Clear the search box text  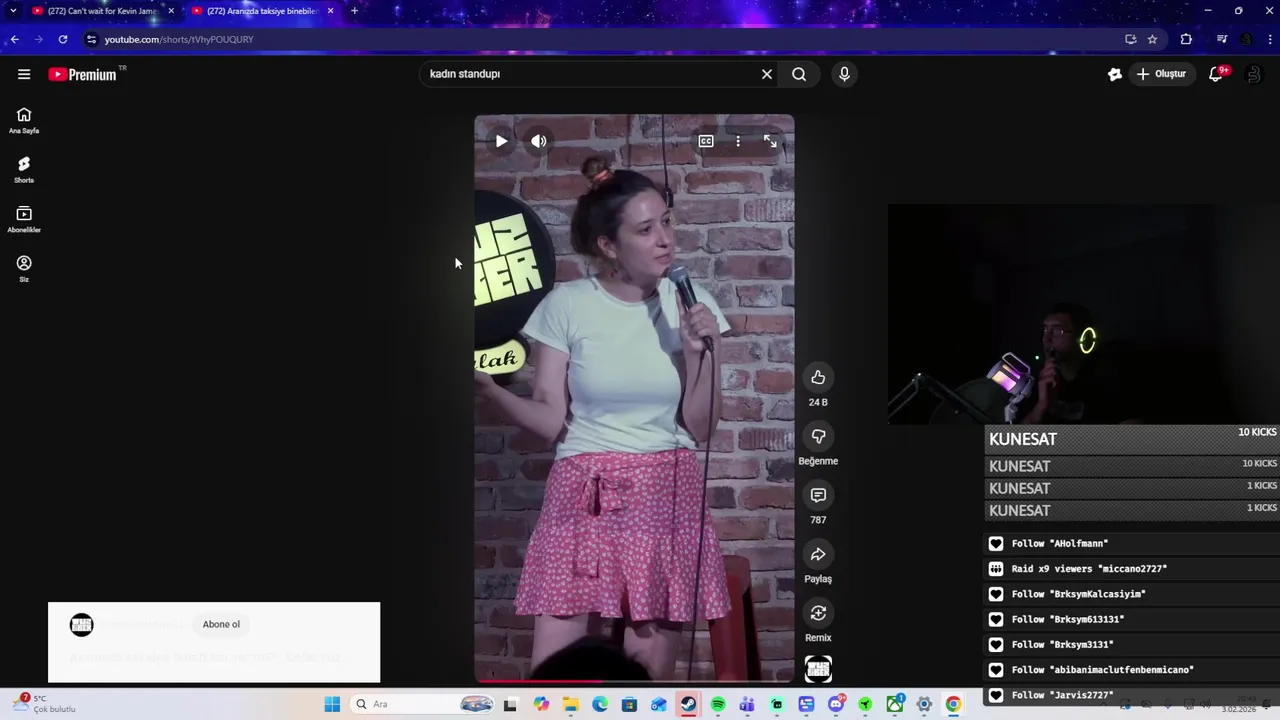[767, 74]
